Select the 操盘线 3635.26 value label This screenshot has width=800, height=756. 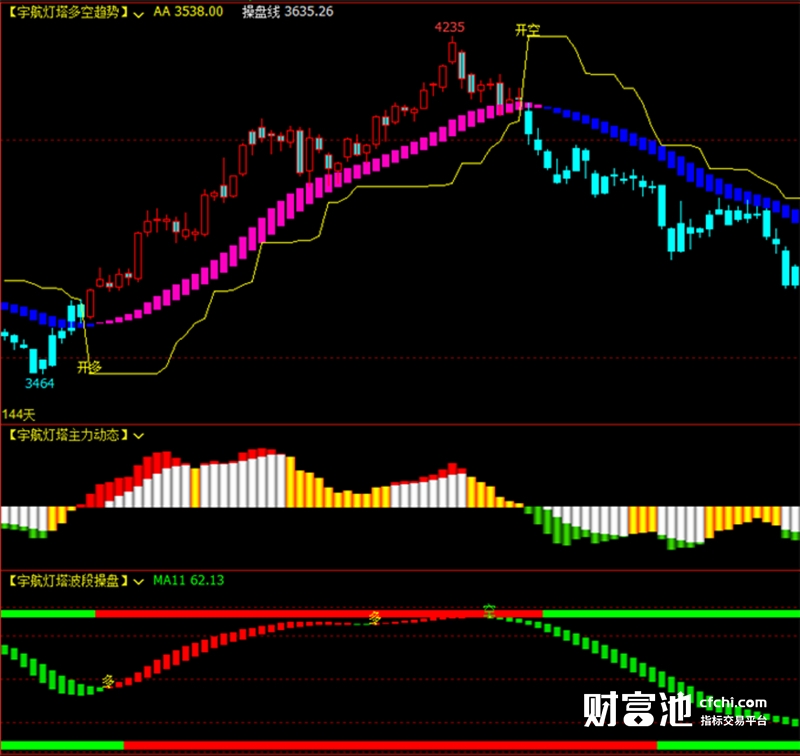288,12
